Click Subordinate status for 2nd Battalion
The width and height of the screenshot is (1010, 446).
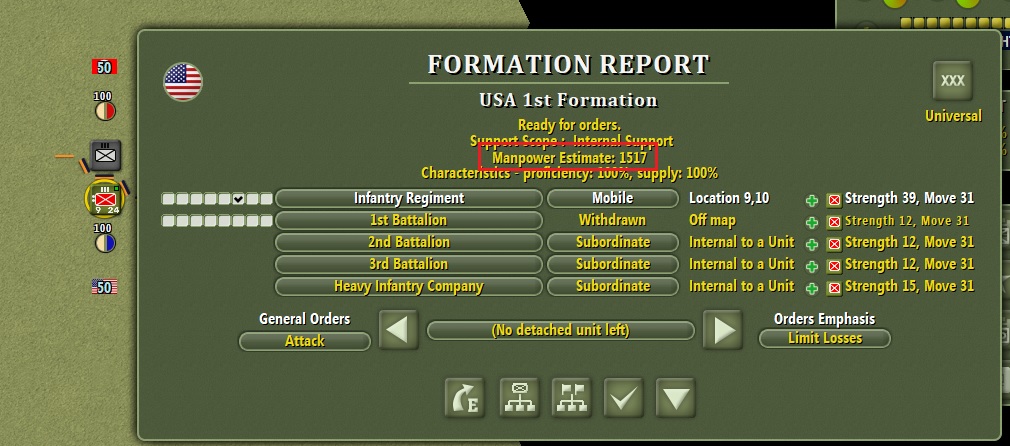coord(613,242)
